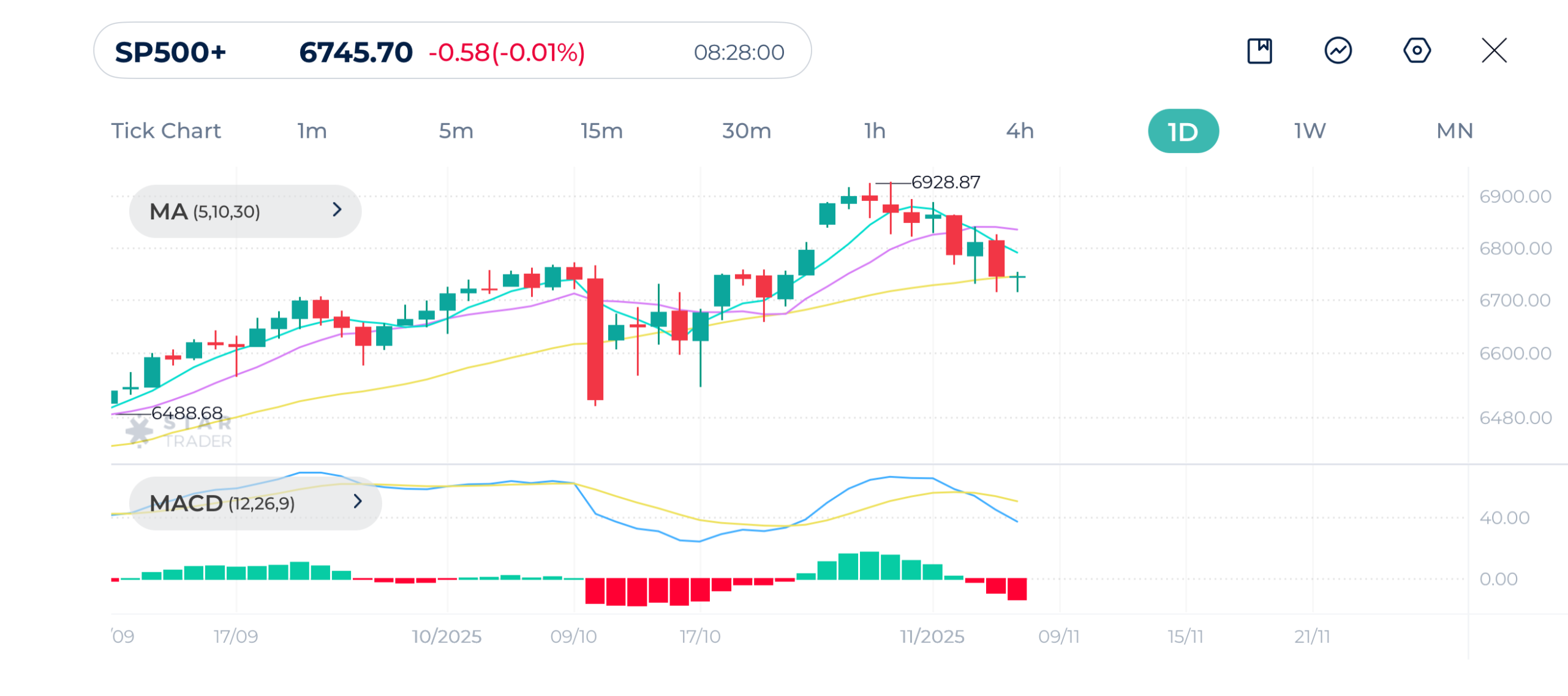
Task: Click the save chart bookmark icon
Action: (1259, 51)
